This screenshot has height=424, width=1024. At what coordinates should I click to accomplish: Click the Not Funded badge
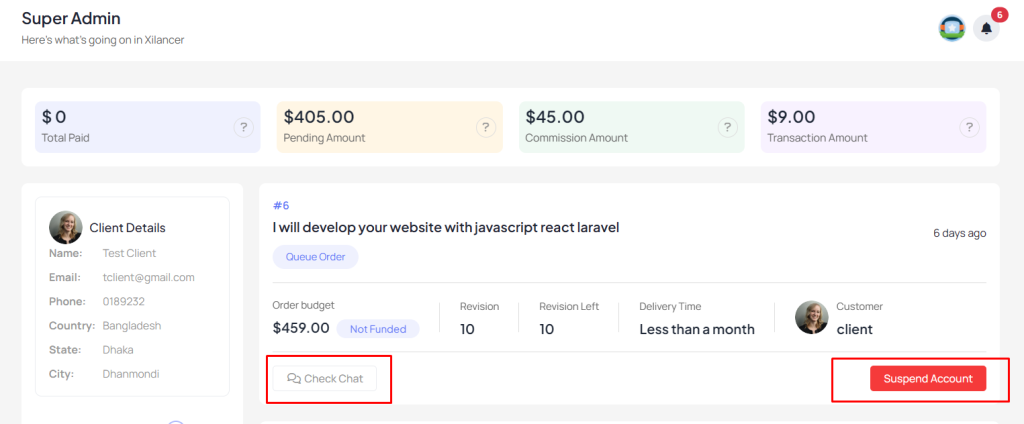tap(378, 329)
